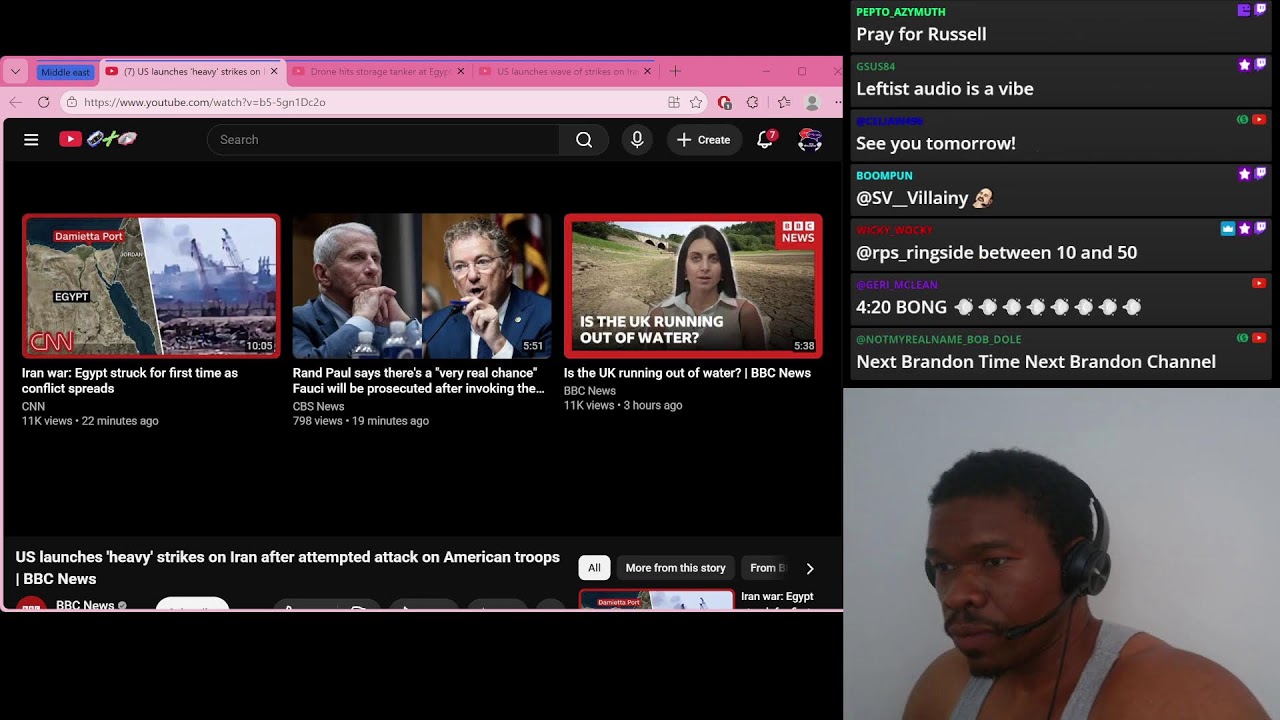This screenshot has width=1280, height=720.
Task: Open the browser favorites list icon
Action: click(x=784, y=102)
